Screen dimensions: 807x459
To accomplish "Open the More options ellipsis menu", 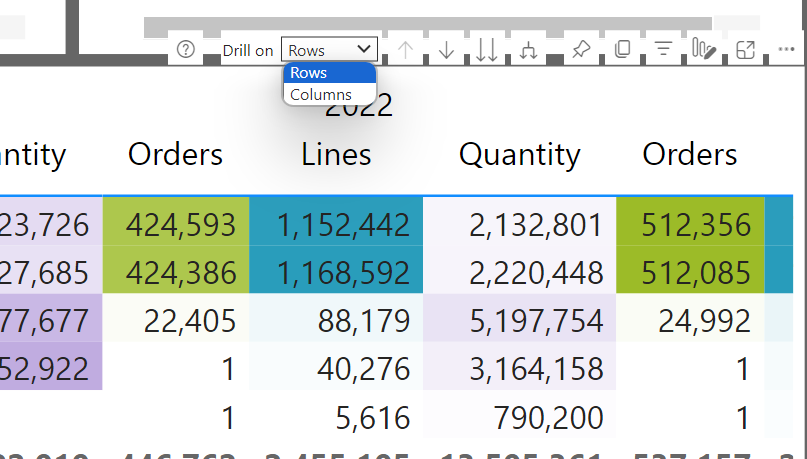I will (x=785, y=50).
